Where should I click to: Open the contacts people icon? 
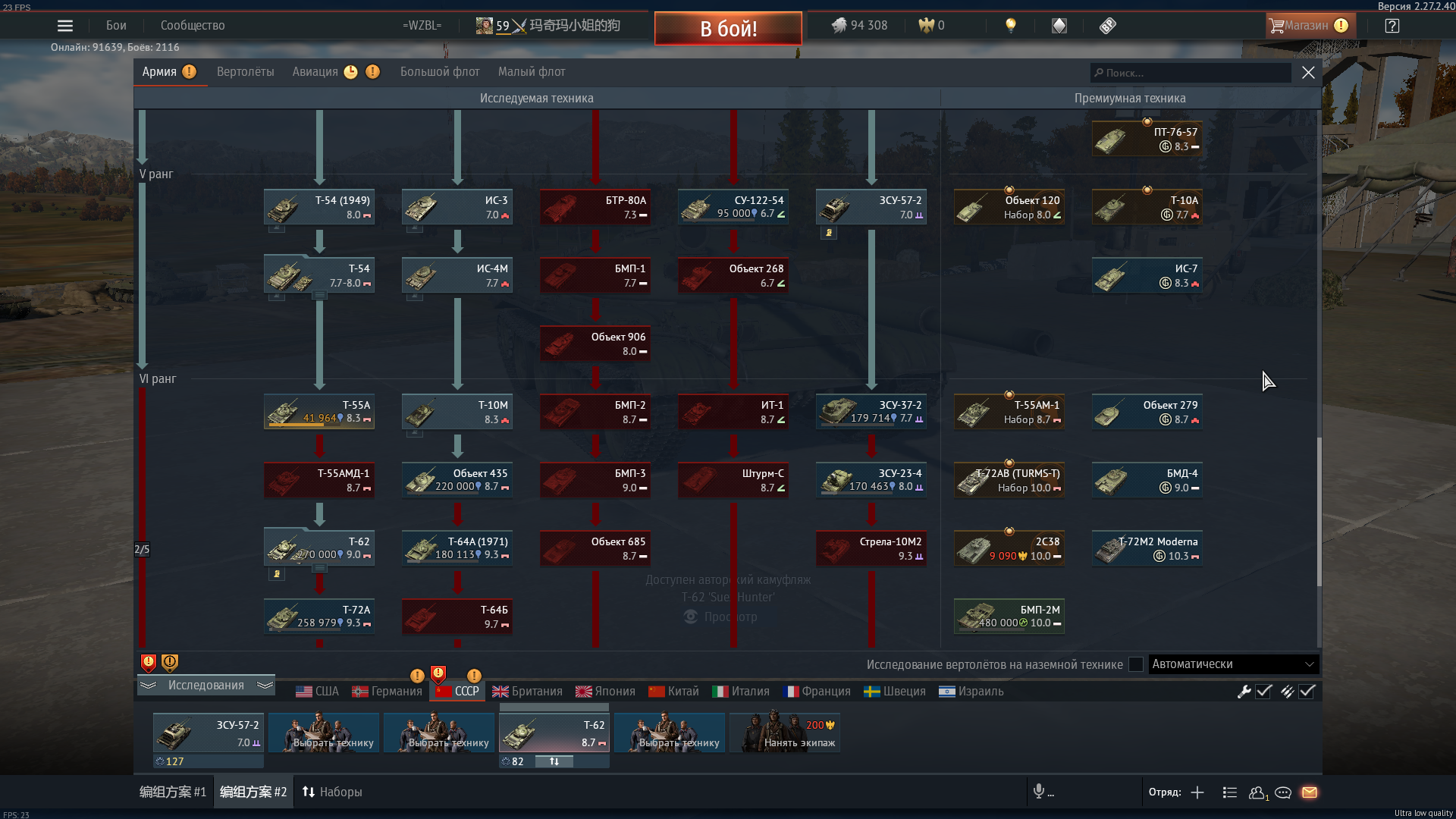(1258, 792)
